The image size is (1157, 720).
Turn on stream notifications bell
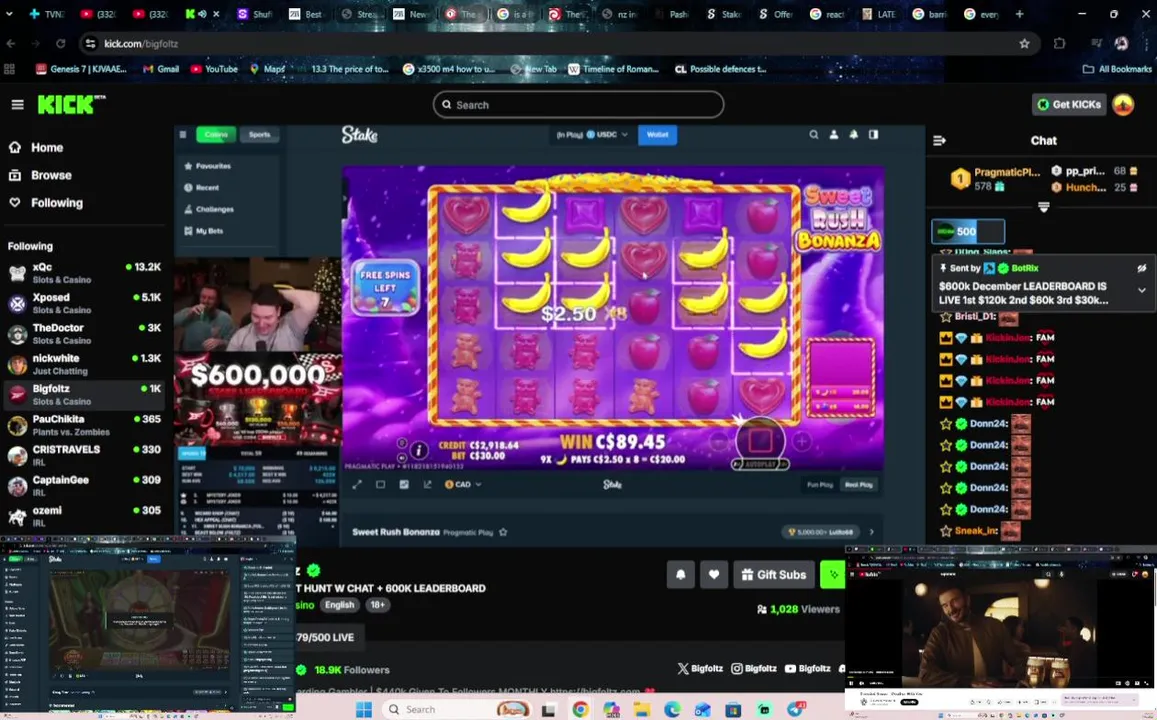pos(680,575)
